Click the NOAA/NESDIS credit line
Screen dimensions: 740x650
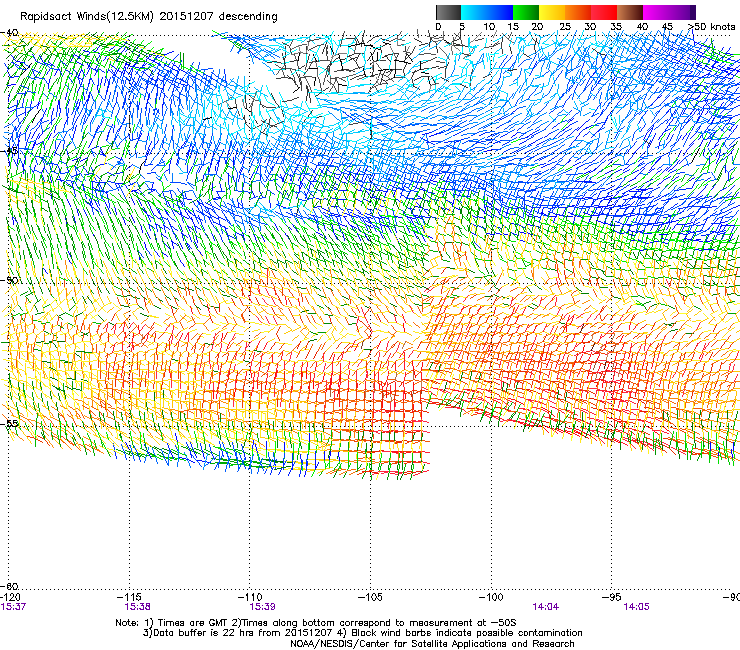[432, 644]
